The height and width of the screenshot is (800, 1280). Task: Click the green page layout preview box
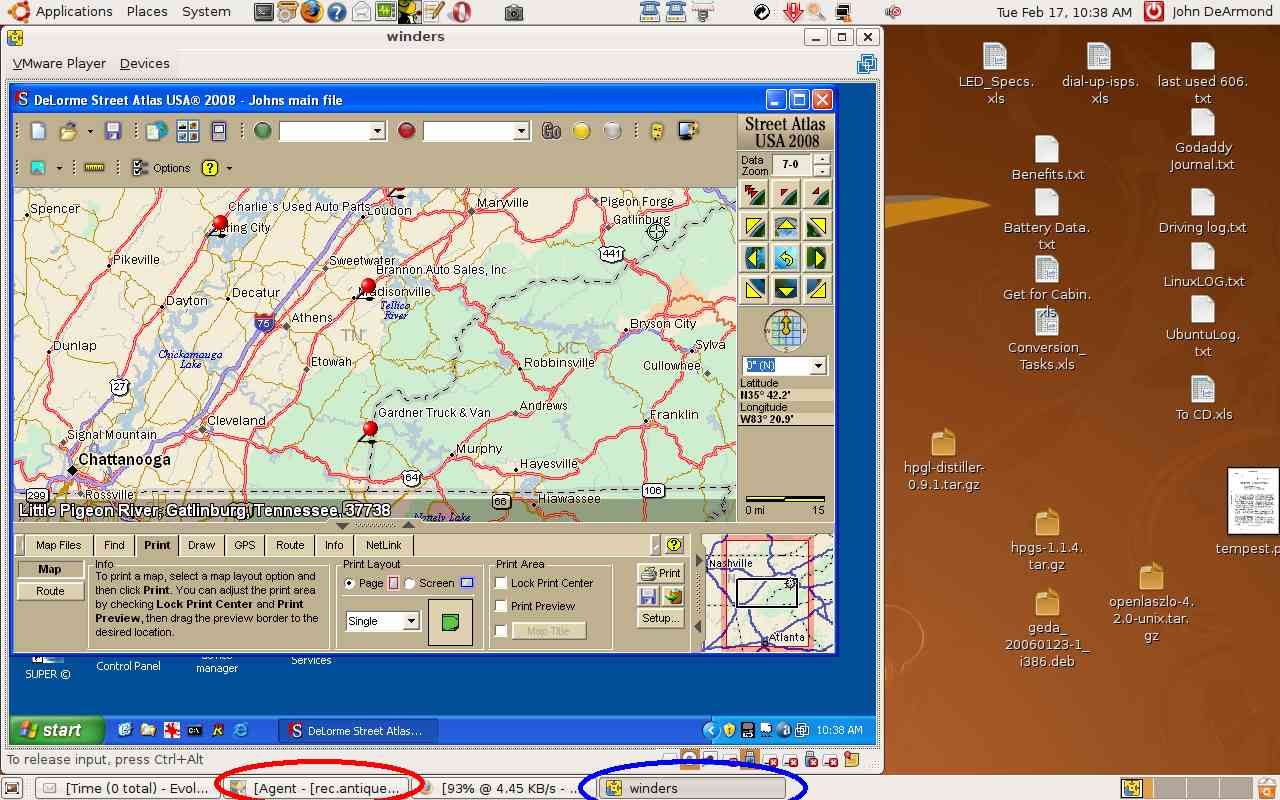[450, 622]
